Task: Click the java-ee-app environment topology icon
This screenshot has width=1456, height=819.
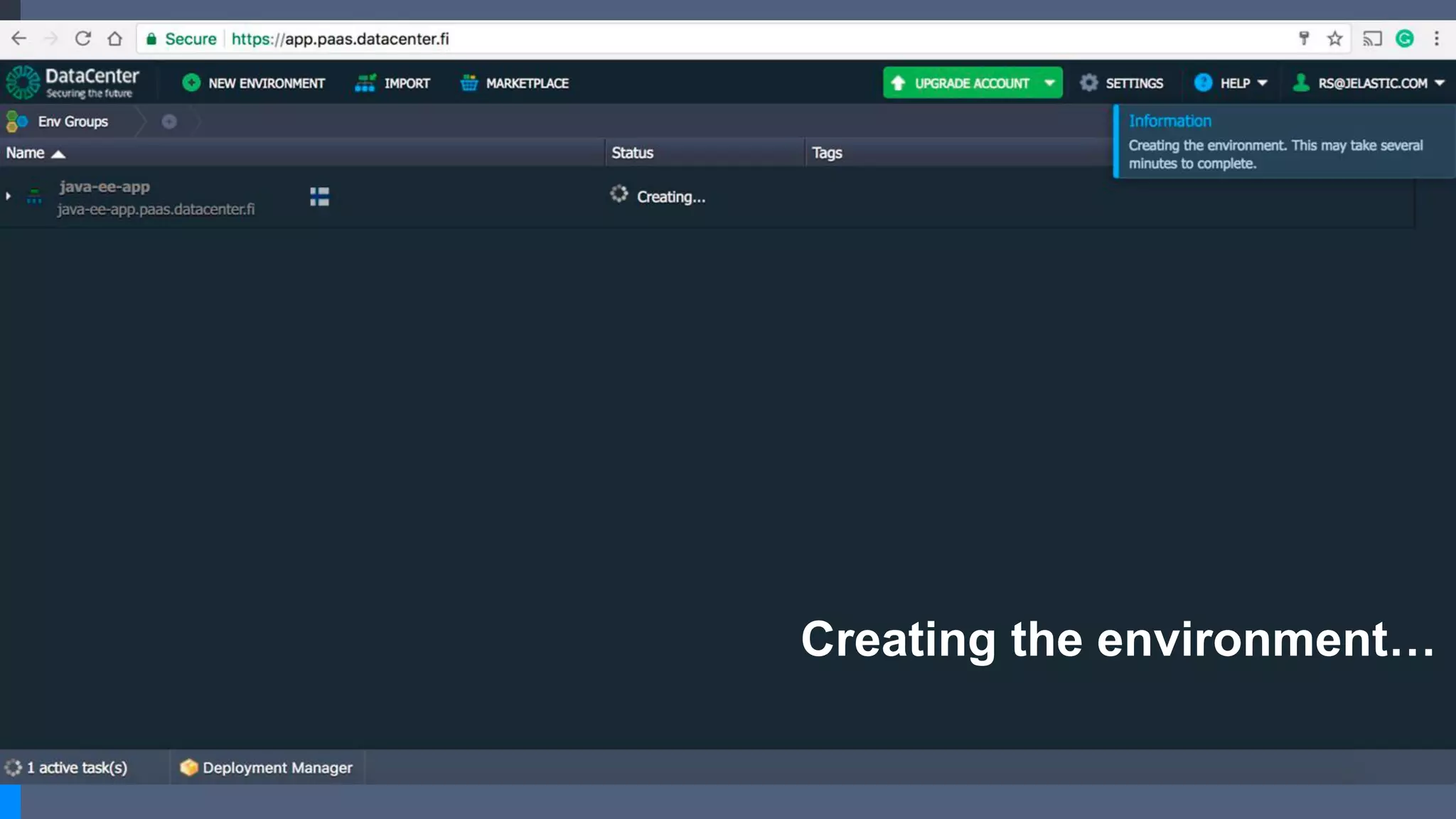Action: click(34, 197)
